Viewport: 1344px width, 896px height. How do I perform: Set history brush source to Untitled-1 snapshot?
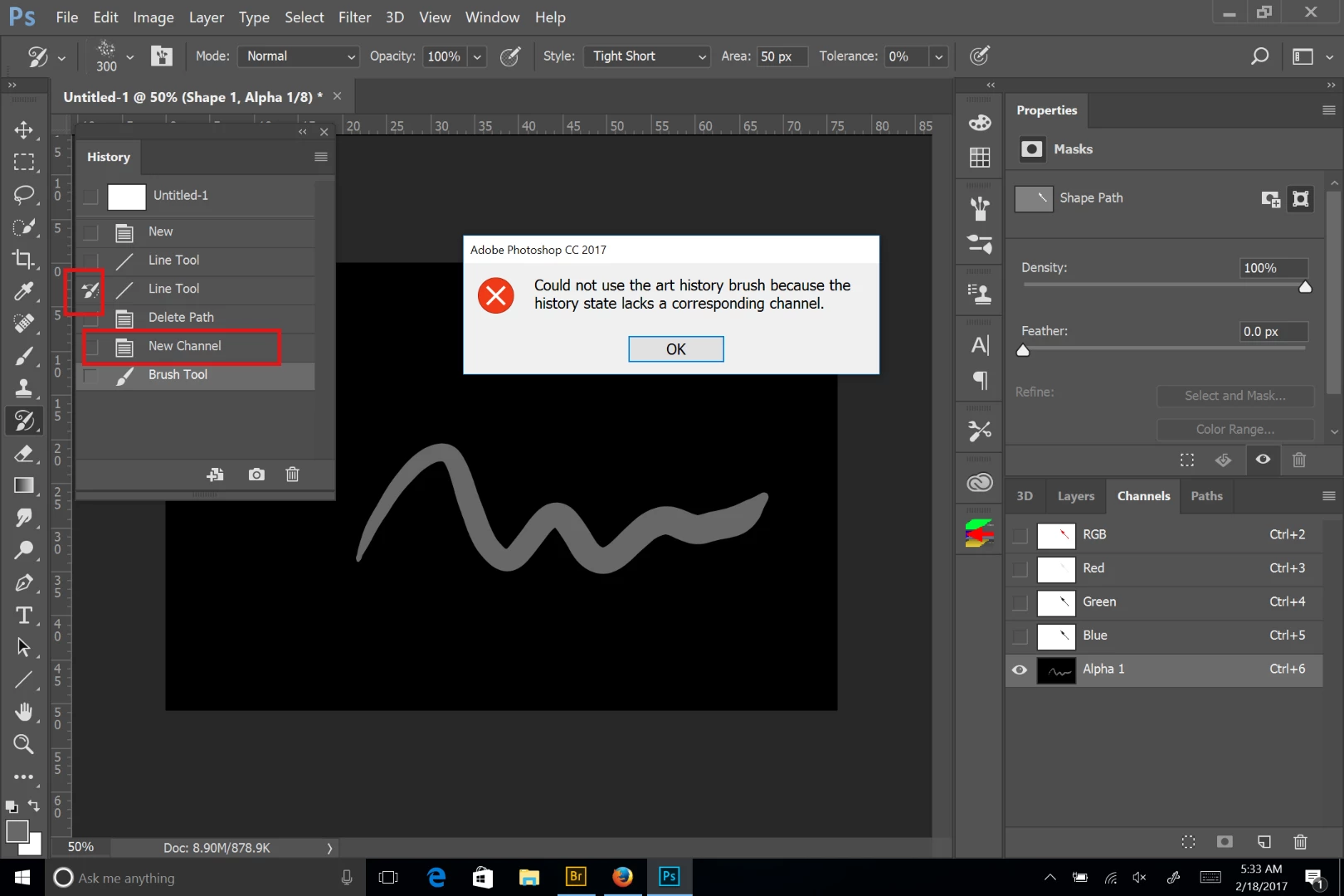coord(90,197)
